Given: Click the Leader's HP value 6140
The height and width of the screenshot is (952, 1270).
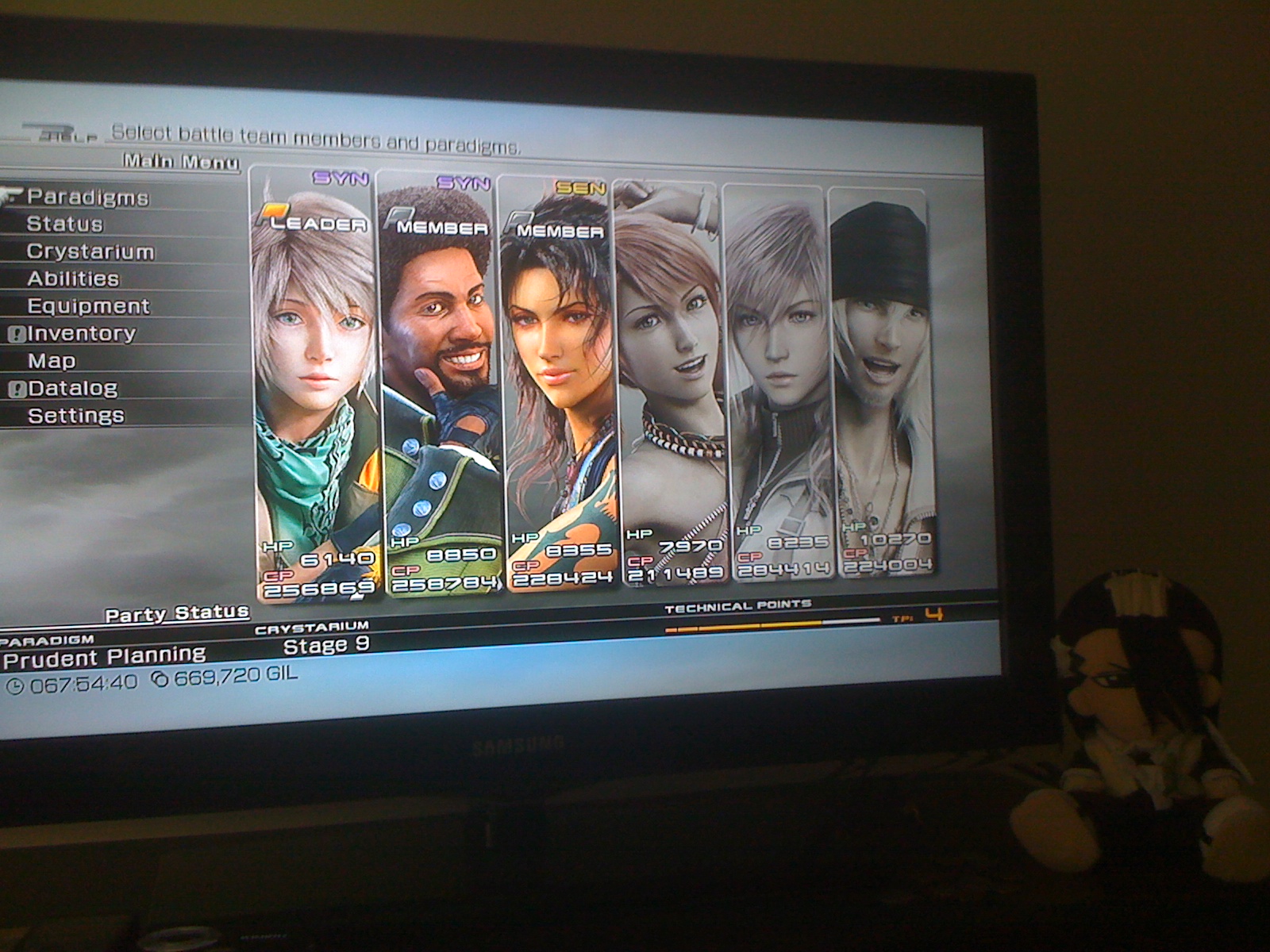Looking at the screenshot, I should point(337,559).
